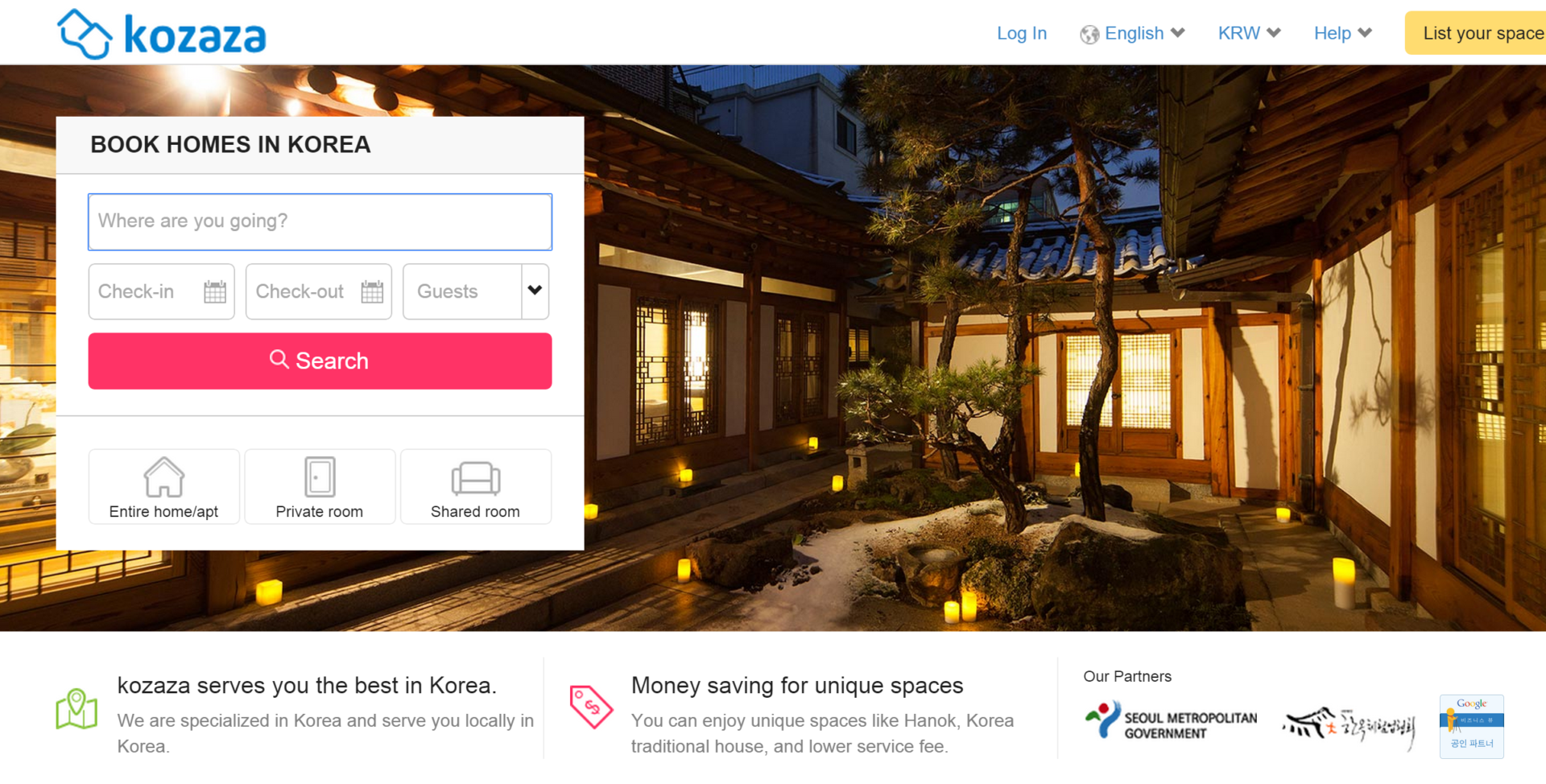
Task: Select the Shared room option
Action: click(476, 487)
